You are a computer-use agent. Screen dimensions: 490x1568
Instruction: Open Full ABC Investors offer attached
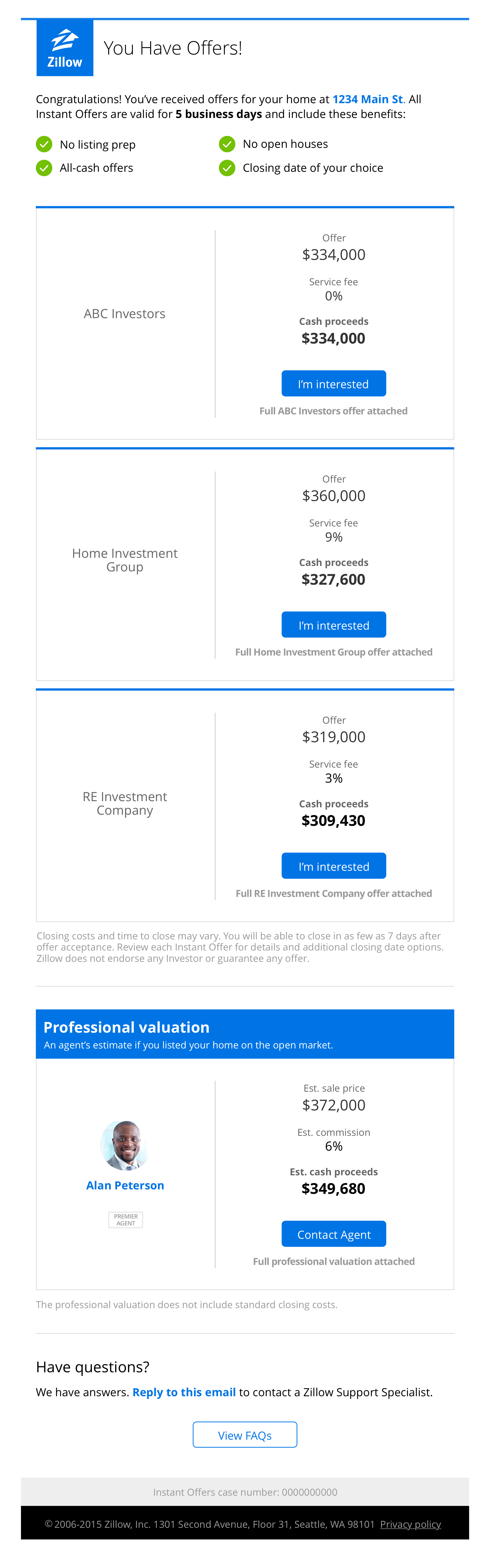pos(333,411)
